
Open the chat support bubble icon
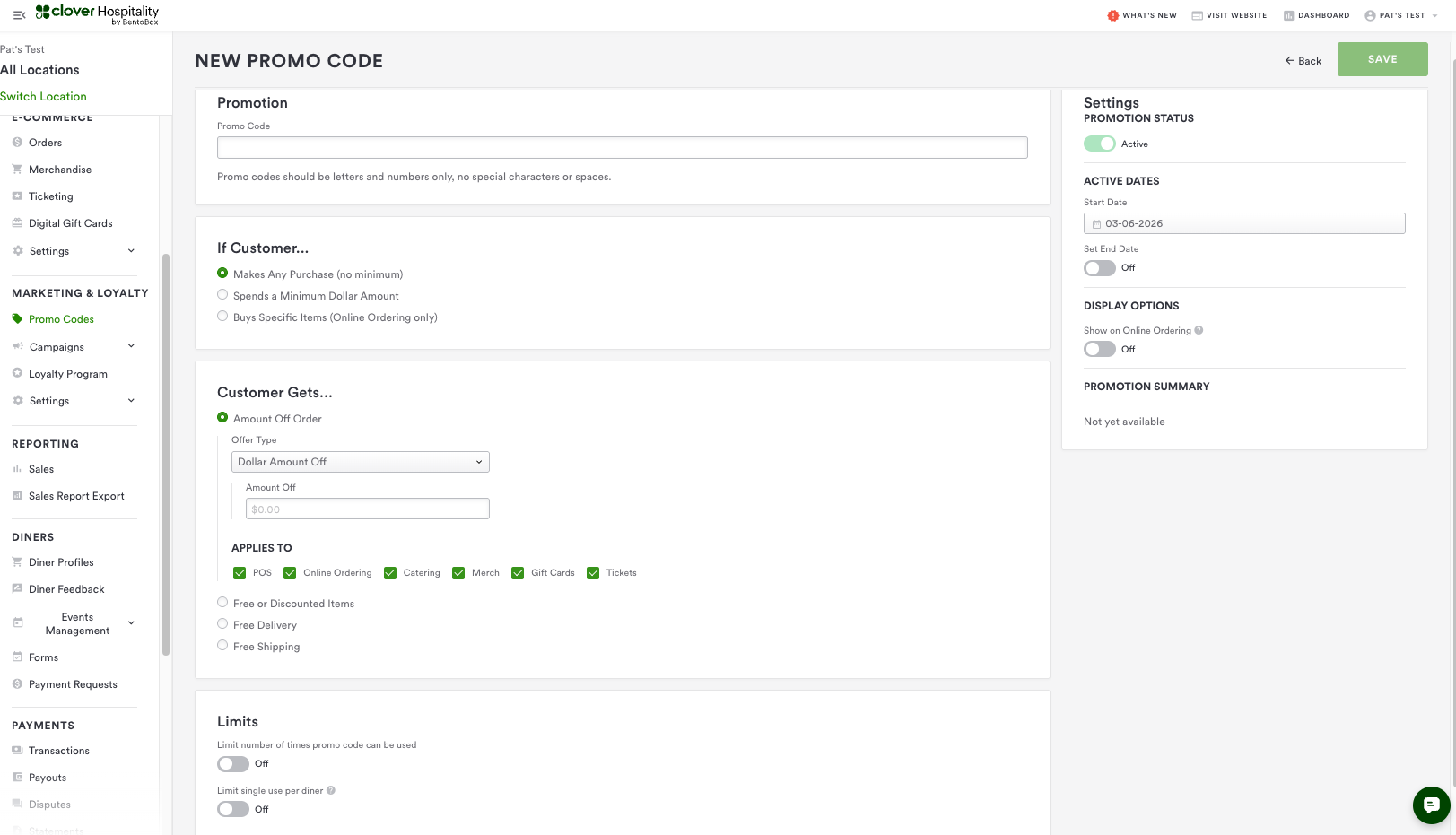(x=1431, y=805)
